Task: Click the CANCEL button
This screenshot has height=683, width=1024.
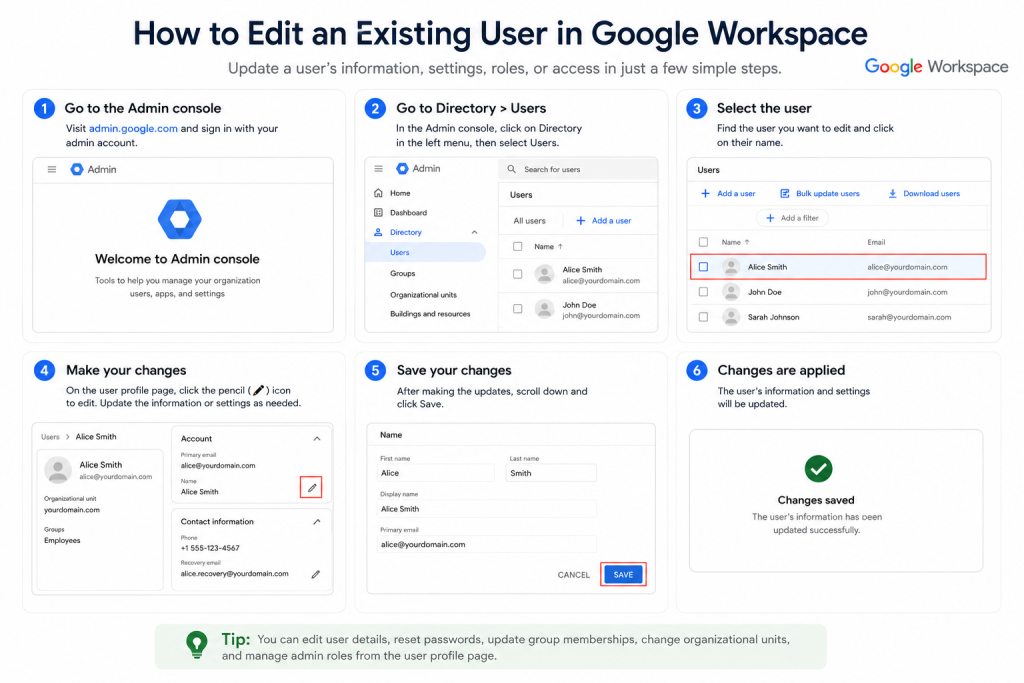Action: coord(573,575)
